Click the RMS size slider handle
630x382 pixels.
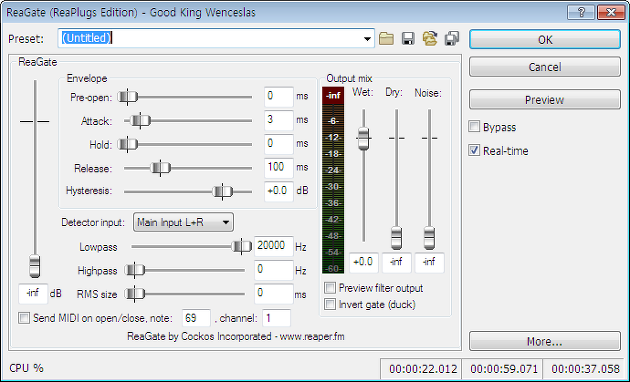[135, 294]
